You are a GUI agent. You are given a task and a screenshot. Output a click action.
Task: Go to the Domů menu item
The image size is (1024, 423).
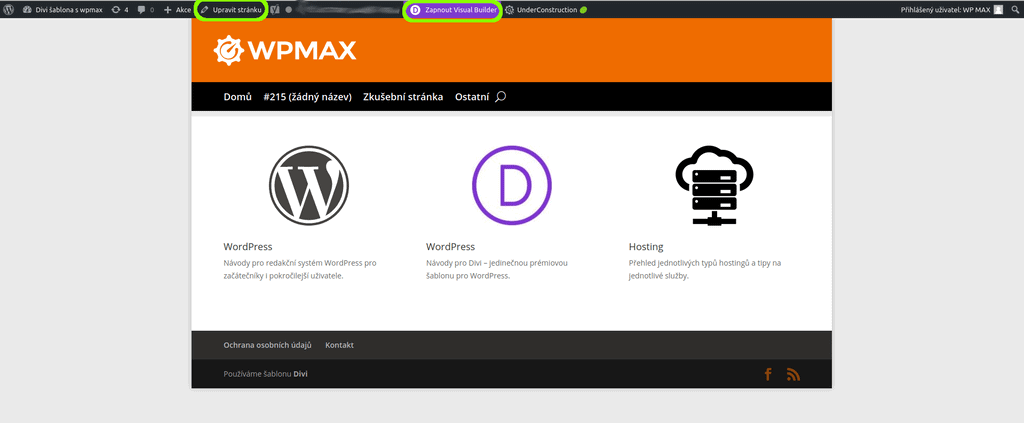(238, 97)
